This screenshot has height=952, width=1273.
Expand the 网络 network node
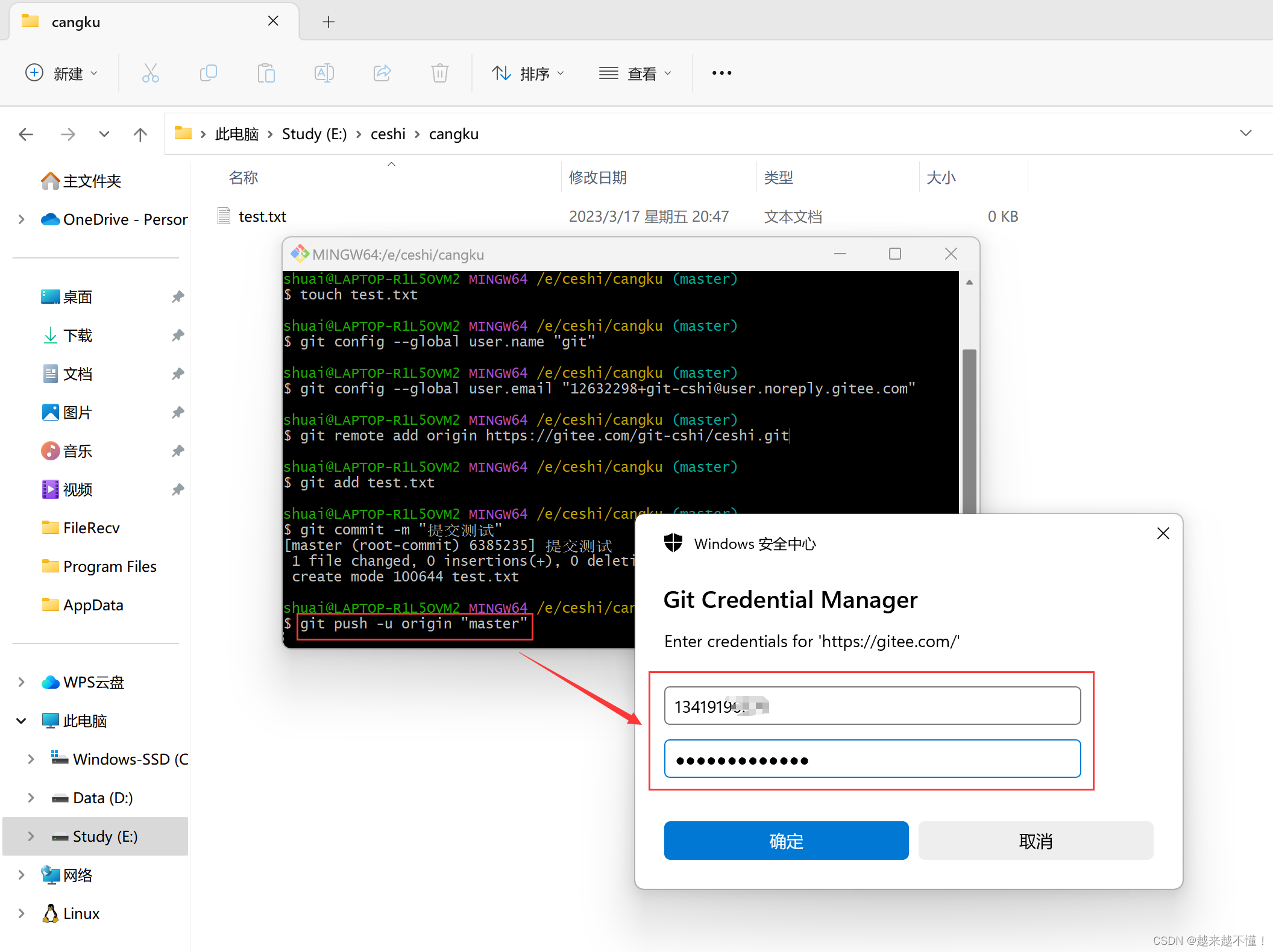(x=22, y=875)
